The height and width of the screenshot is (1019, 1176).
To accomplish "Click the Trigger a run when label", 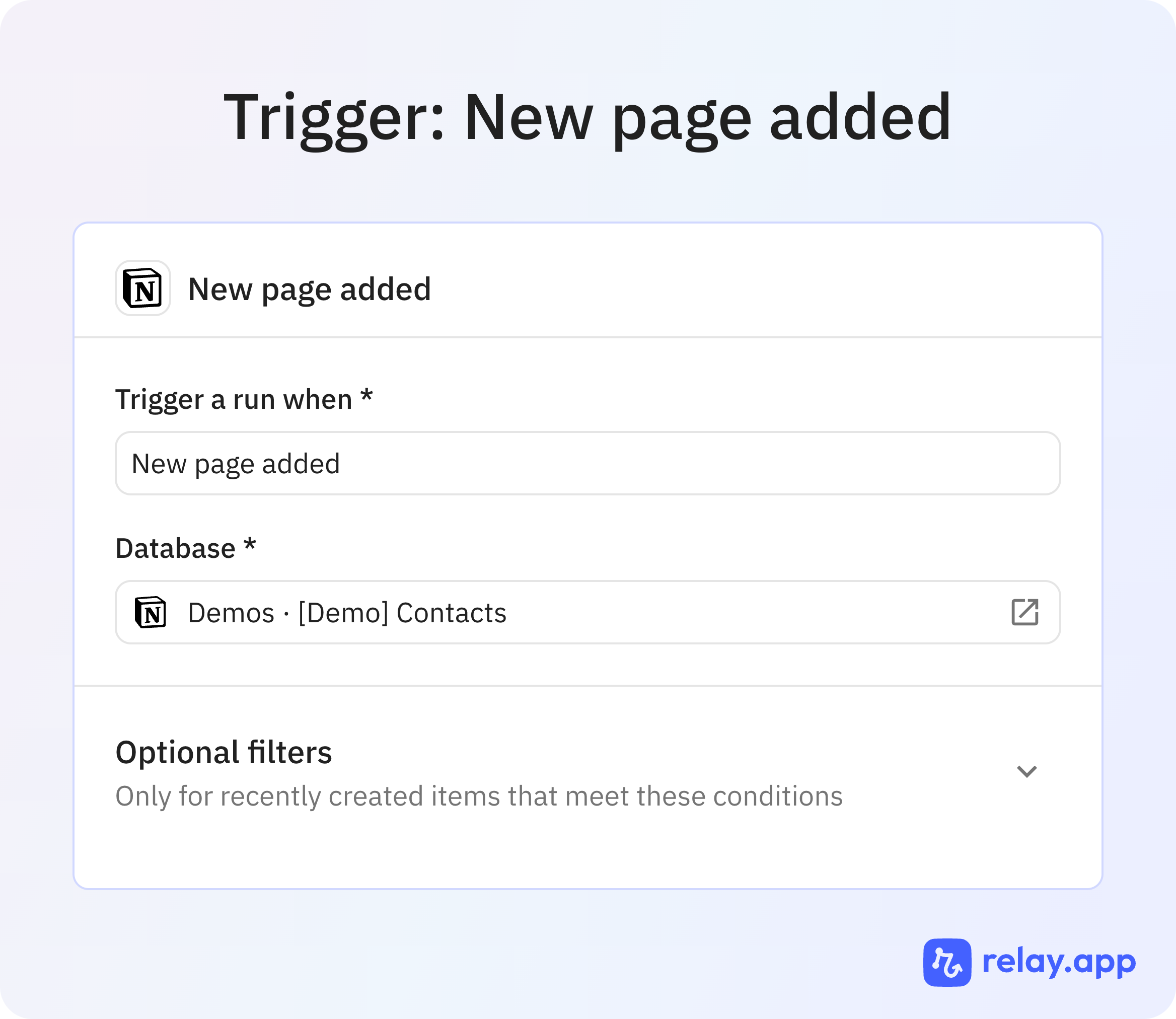I will 234,399.
